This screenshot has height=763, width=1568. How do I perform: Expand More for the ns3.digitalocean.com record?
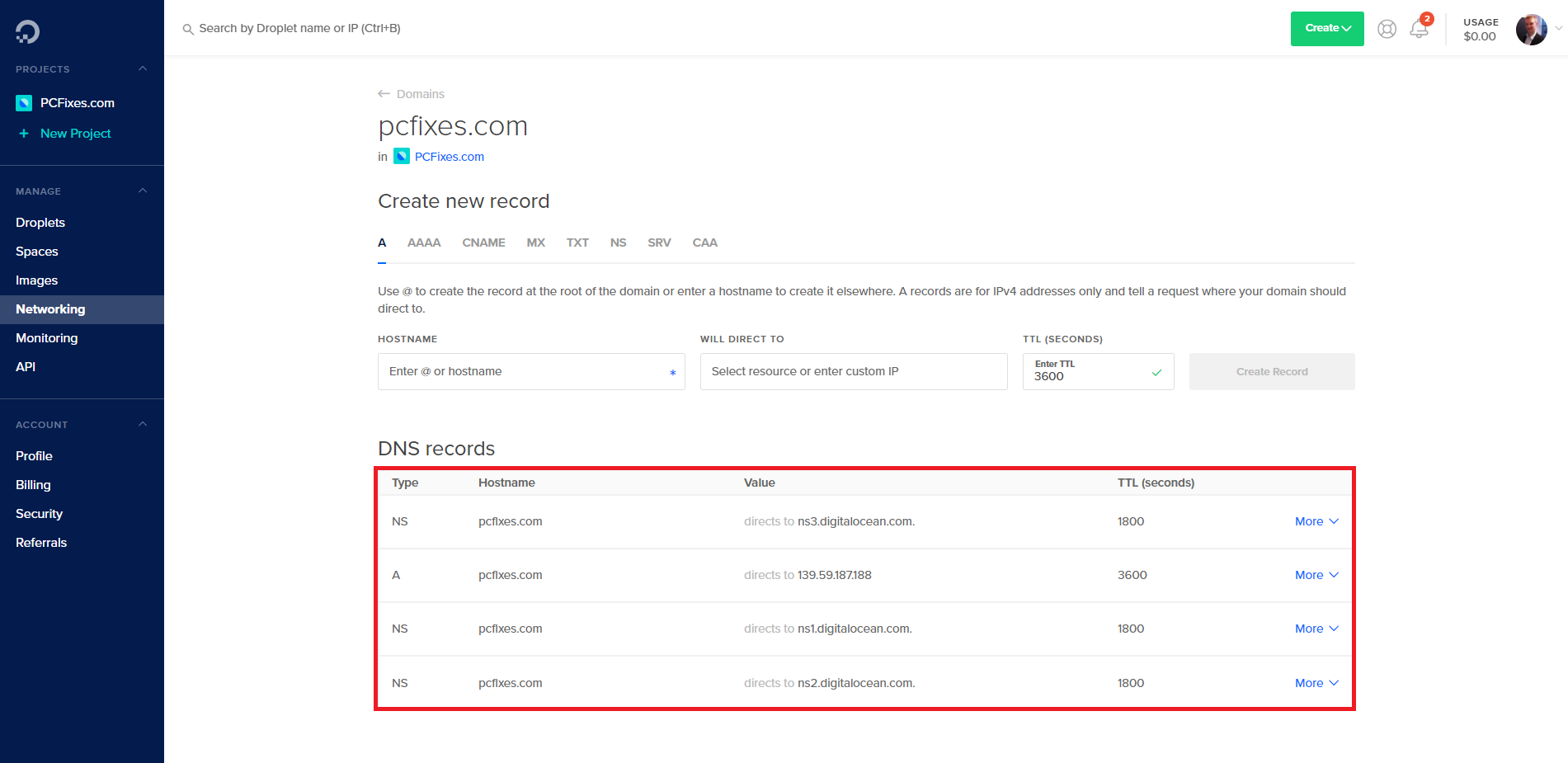(x=1316, y=522)
